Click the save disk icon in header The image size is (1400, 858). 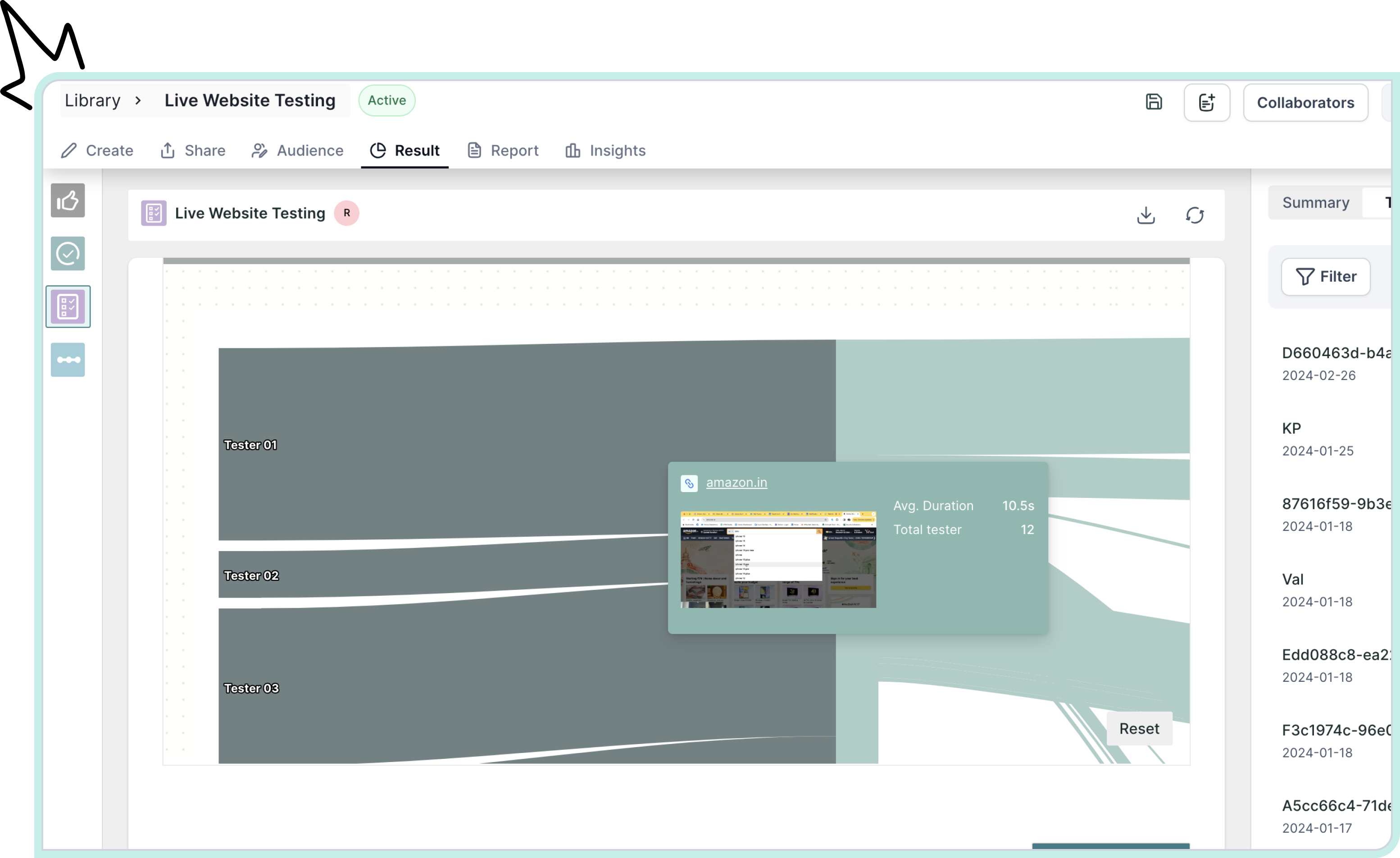click(1154, 102)
